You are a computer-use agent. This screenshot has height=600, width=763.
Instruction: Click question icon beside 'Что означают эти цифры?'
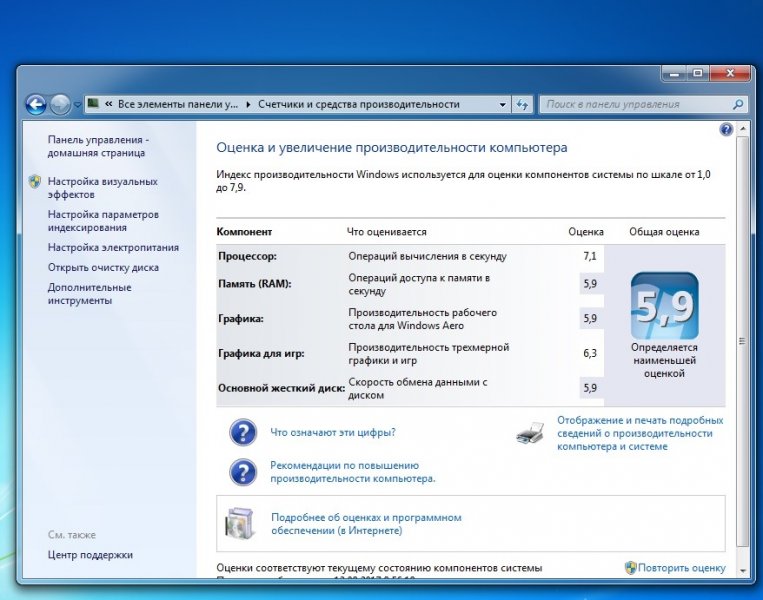243,433
